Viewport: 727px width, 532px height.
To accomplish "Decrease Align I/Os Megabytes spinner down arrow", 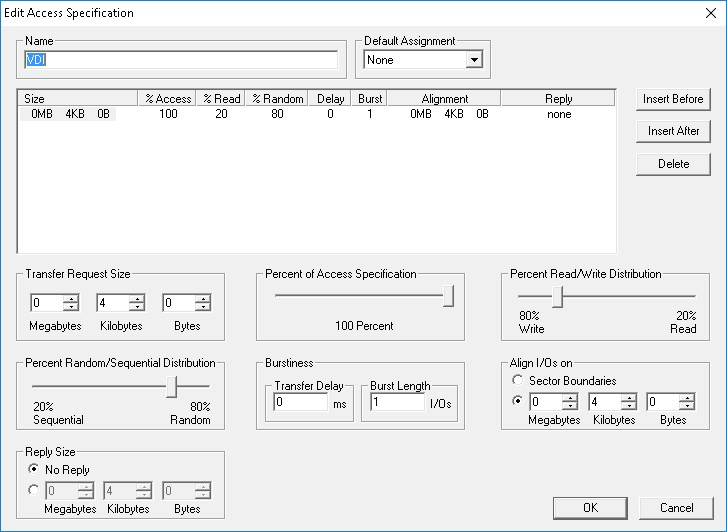I will coord(570,406).
